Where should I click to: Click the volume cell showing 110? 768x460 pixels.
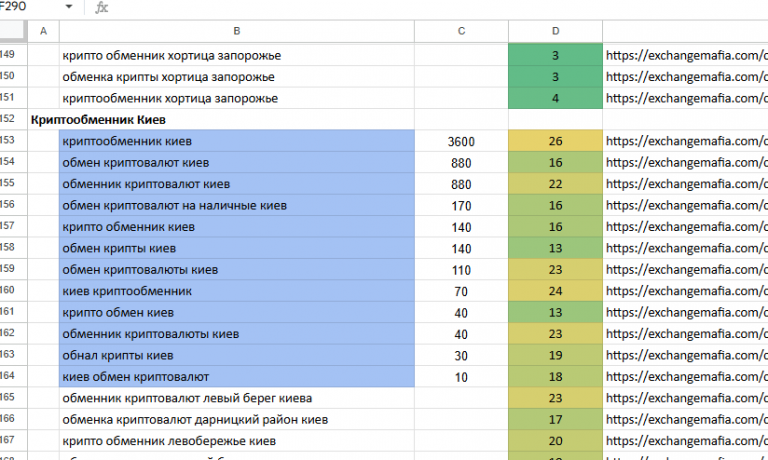point(461,270)
